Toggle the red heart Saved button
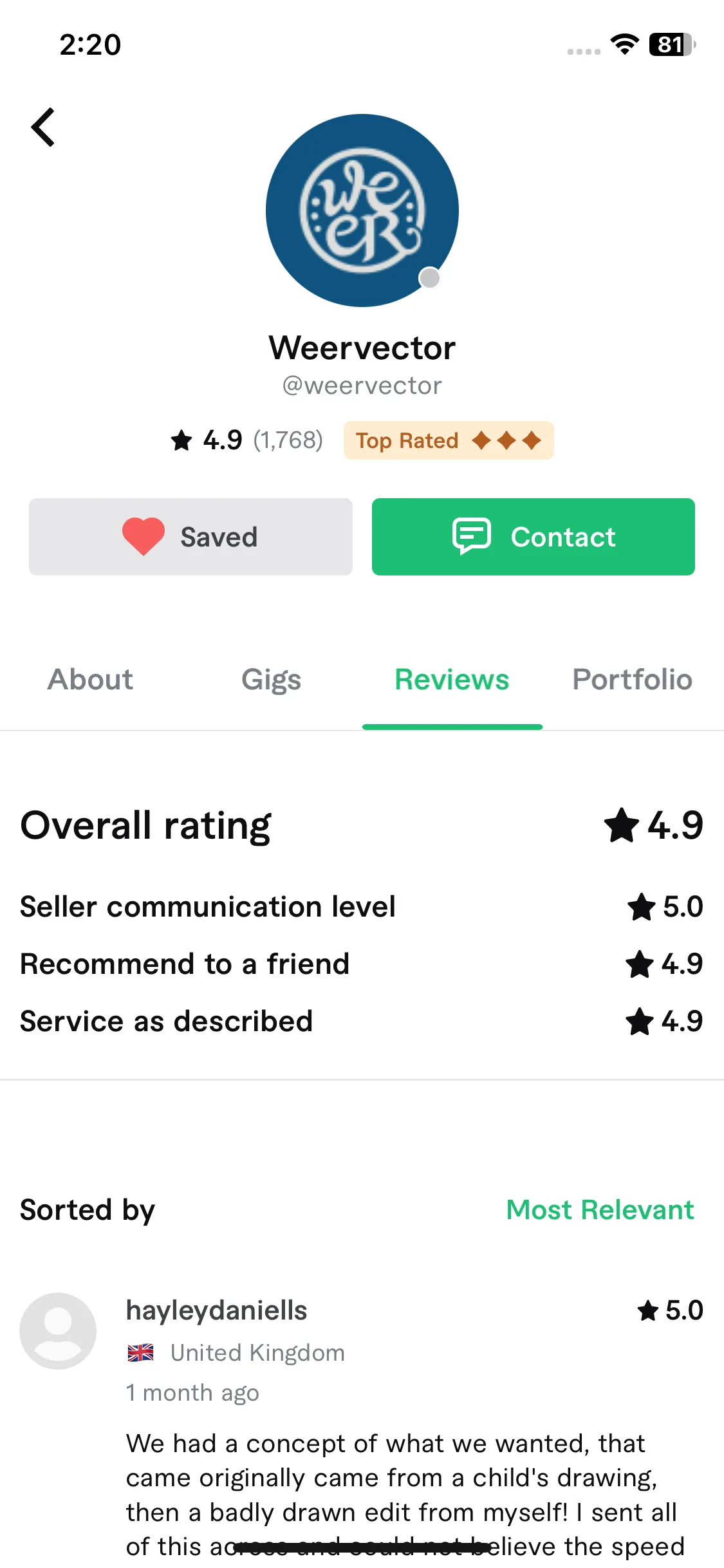 tap(190, 537)
